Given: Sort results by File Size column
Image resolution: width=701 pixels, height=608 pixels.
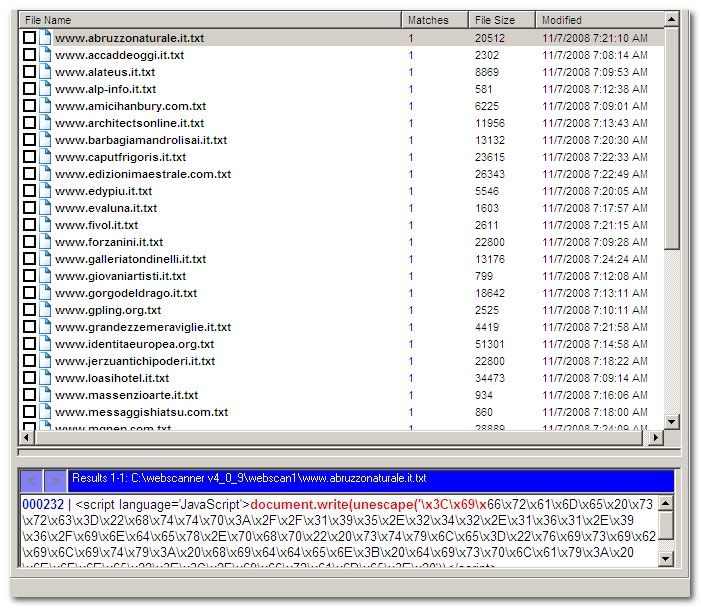Looking at the screenshot, I should [502, 20].
